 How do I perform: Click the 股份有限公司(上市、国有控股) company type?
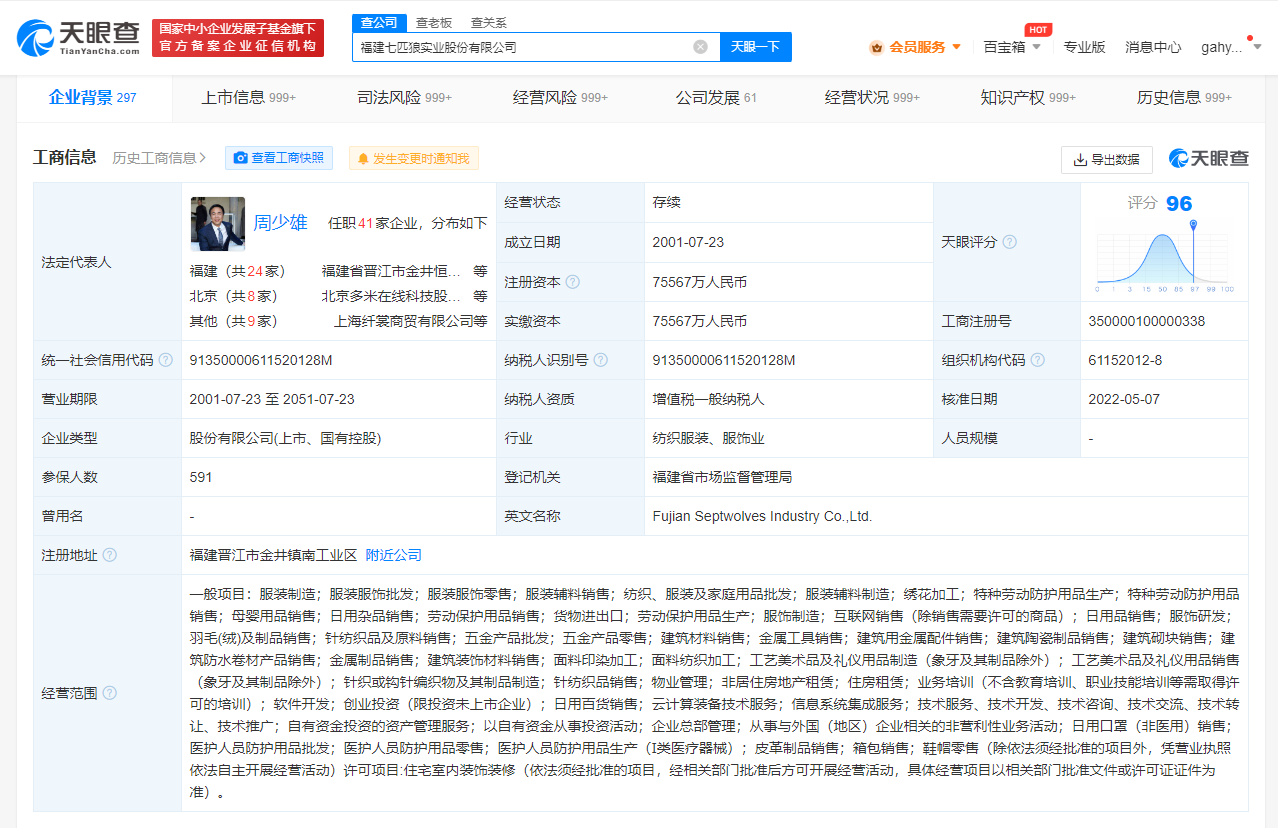(286, 438)
